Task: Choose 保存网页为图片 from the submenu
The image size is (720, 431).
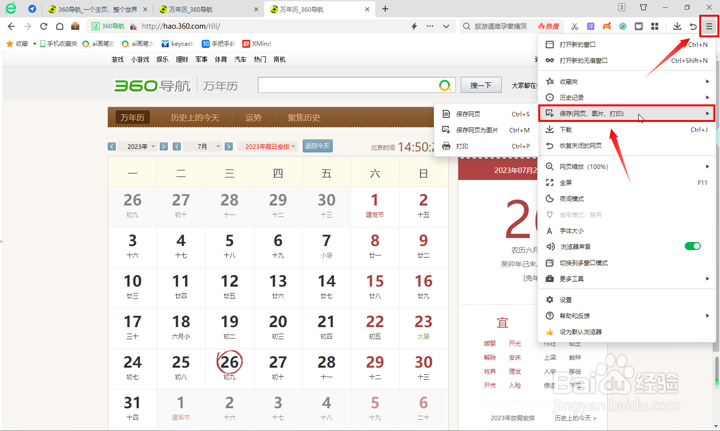Action: click(x=485, y=130)
